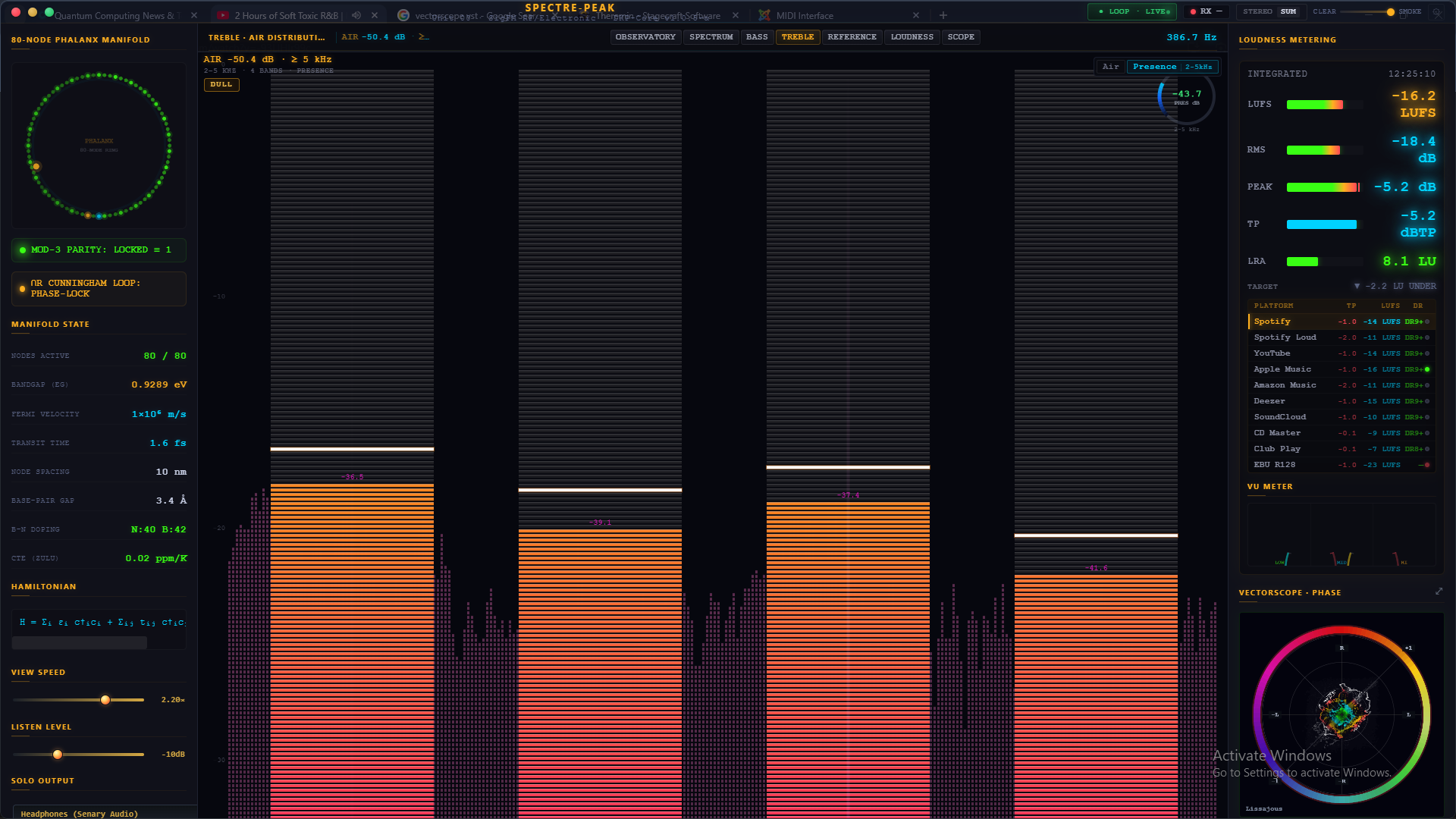Click the Hamiltonian formula field
This screenshot has width=1456, height=819.
[x=99, y=622]
